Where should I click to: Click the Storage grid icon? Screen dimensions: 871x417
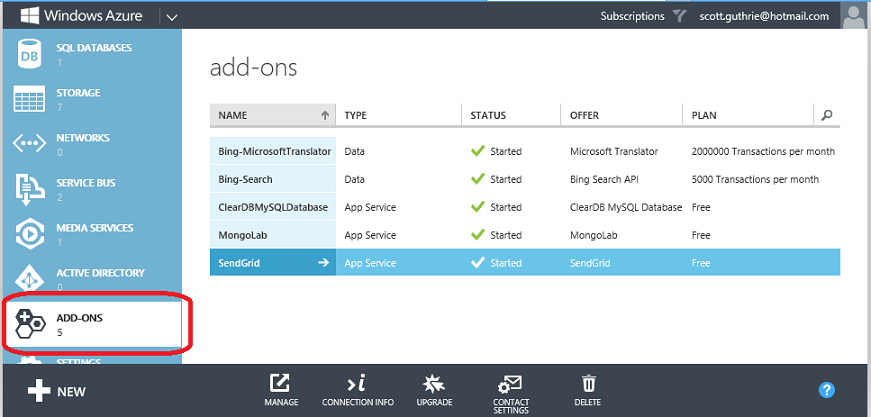pyautogui.click(x=28, y=99)
